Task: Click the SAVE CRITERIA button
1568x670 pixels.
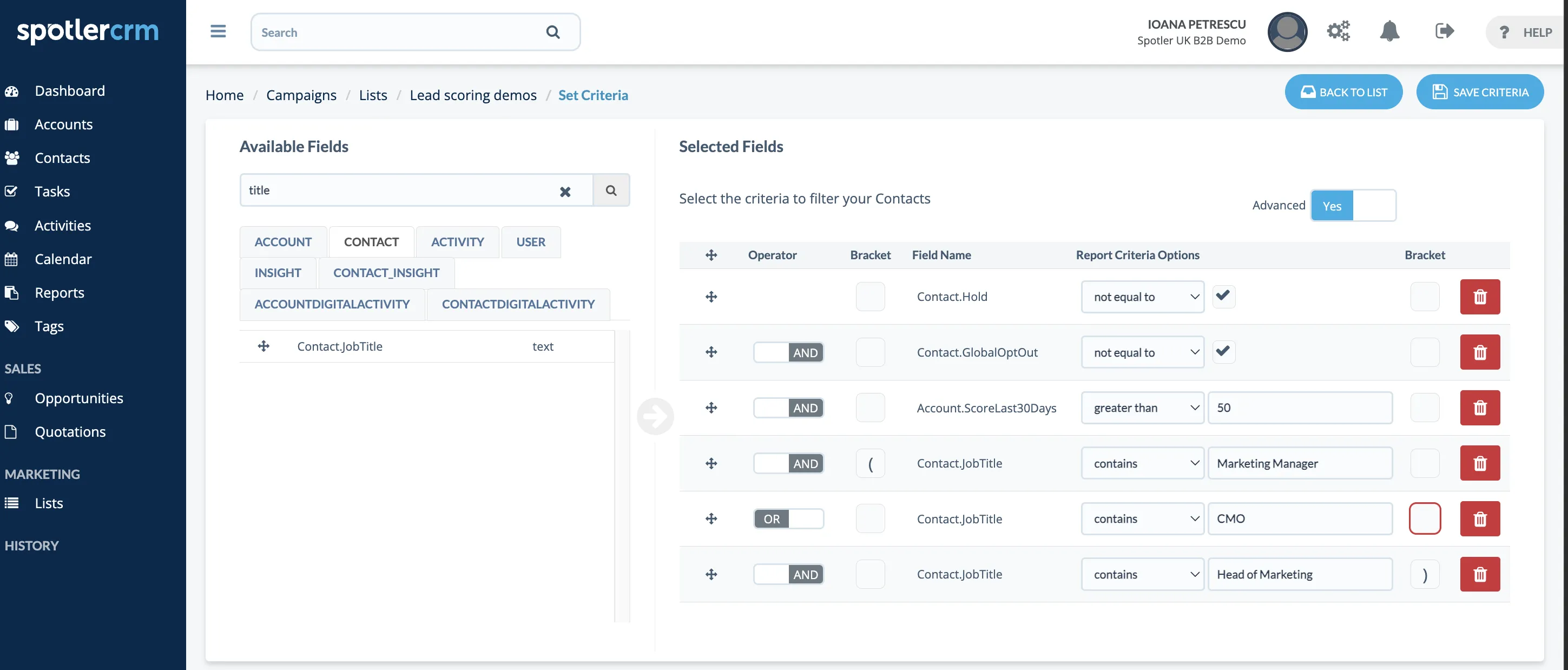Action: (x=1479, y=93)
